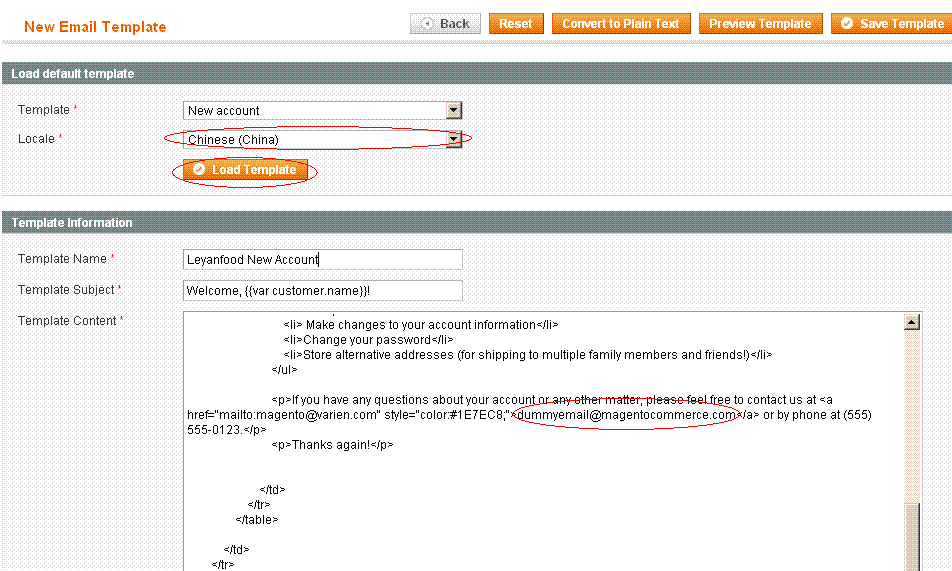Click the Template dropdown arrow button

point(454,111)
